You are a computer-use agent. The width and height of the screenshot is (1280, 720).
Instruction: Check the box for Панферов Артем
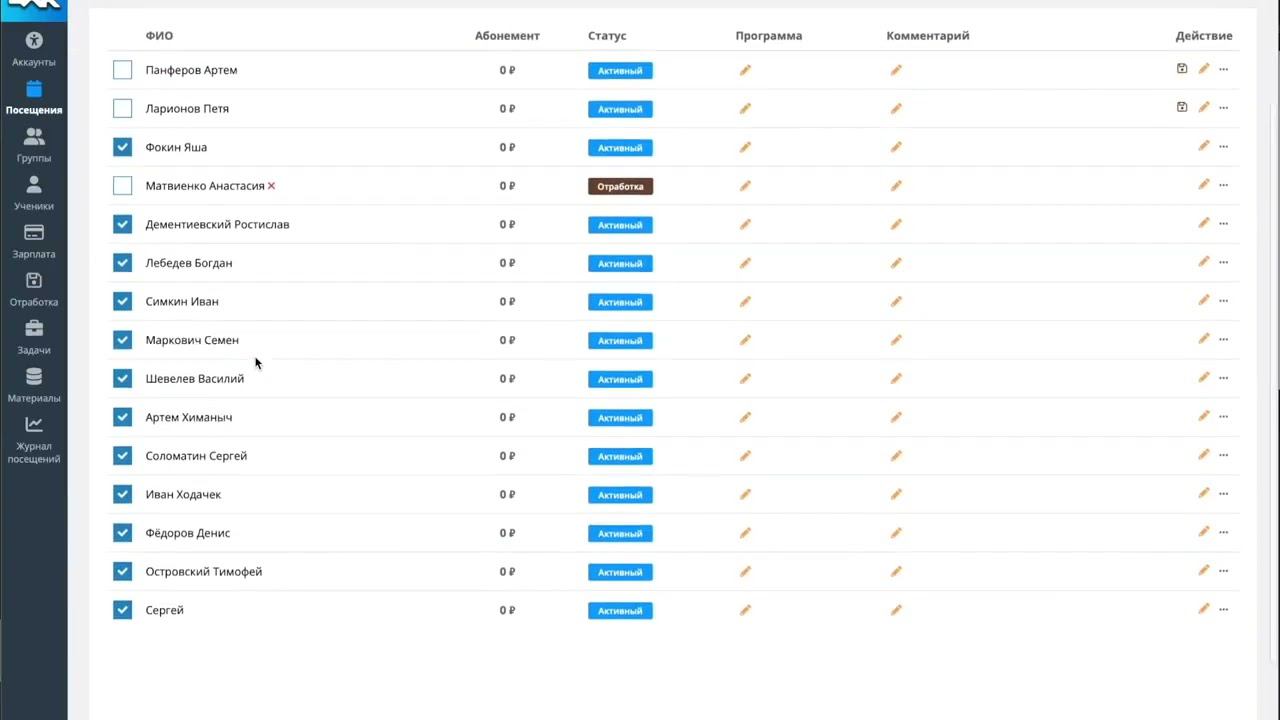click(122, 70)
